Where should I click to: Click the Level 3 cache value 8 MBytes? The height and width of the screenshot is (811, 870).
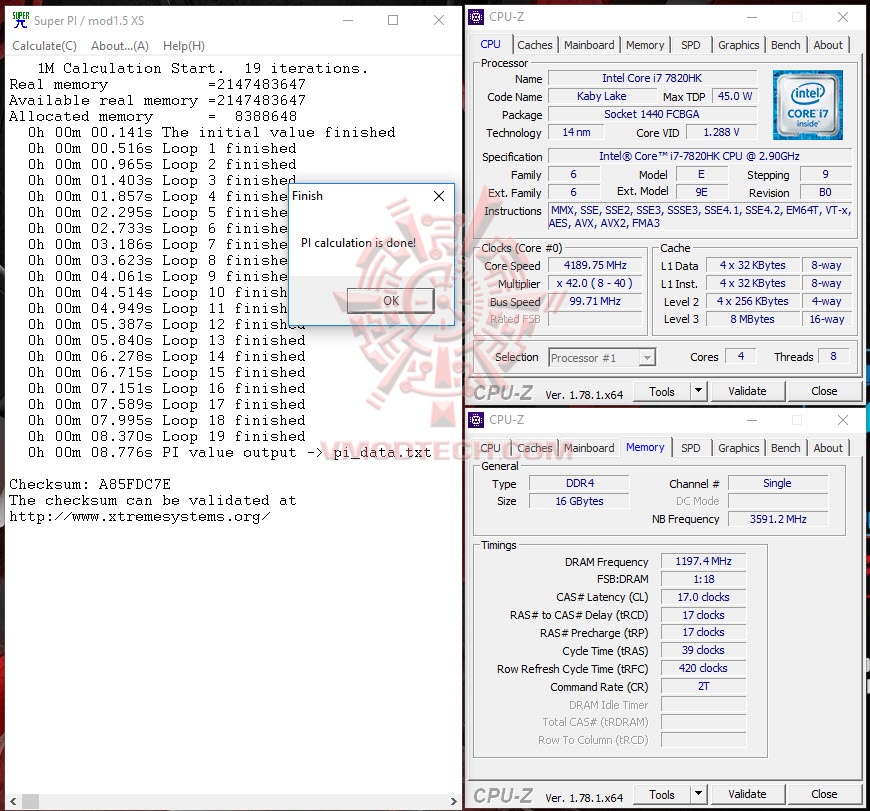coord(752,319)
